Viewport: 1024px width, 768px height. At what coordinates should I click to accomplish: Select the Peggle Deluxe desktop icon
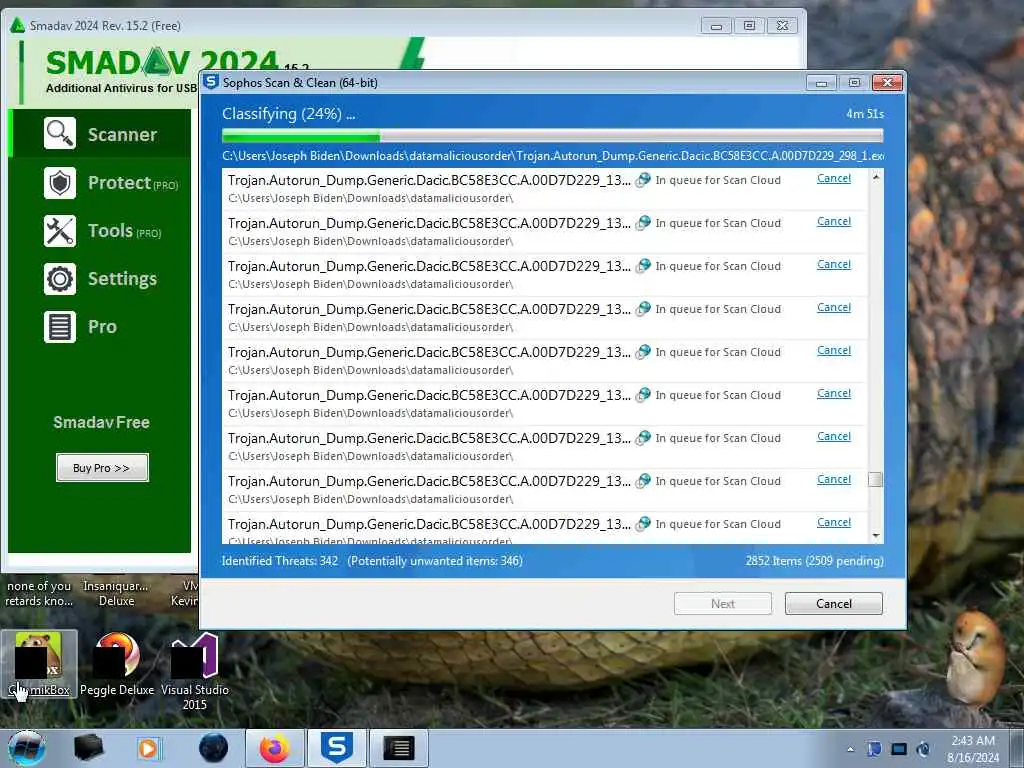pyautogui.click(x=117, y=664)
